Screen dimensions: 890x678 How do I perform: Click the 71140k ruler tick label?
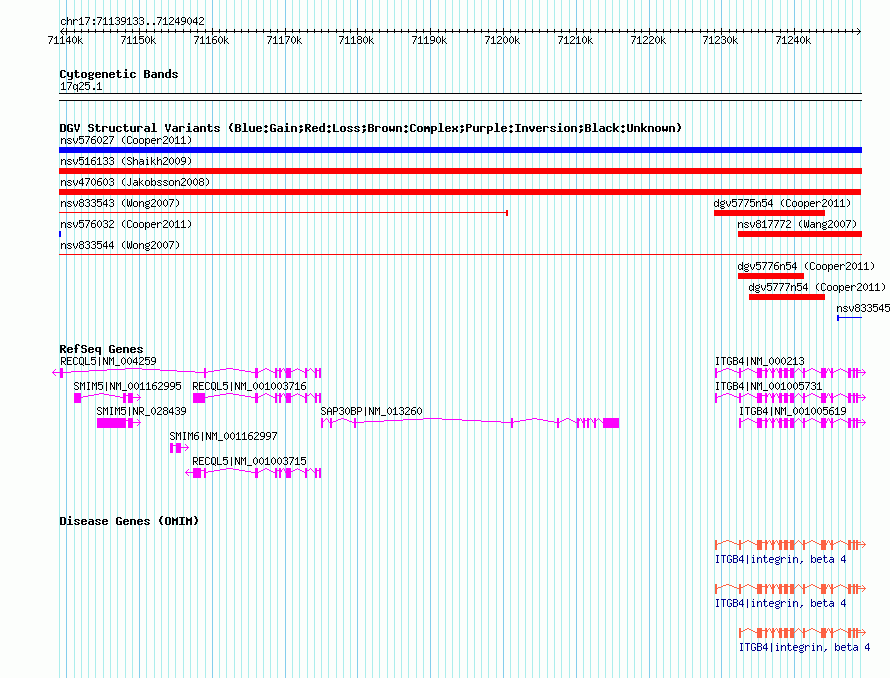tap(65, 40)
